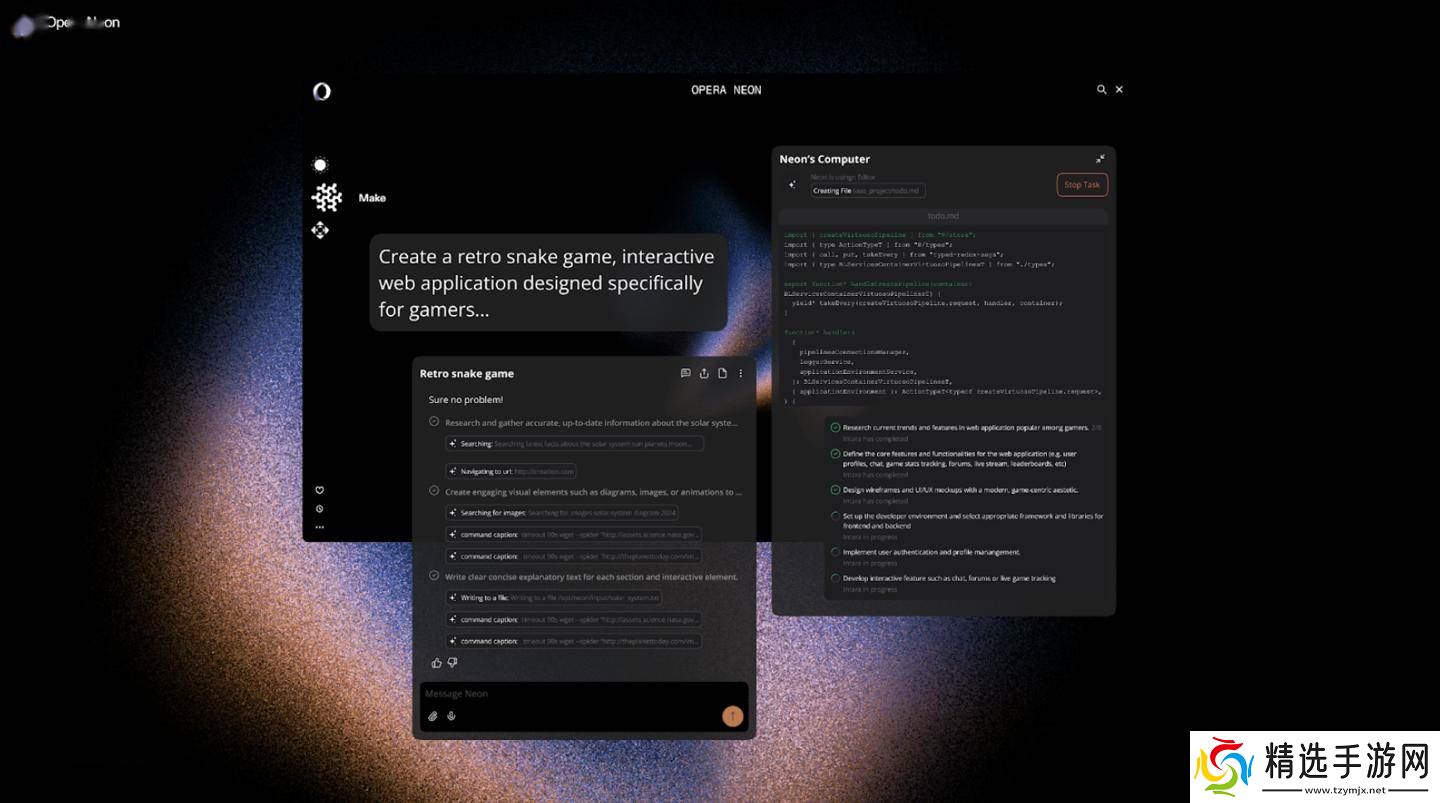Image resolution: width=1440 pixels, height=803 pixels.
Task: Open the search magnifier in Opera Neon
Action: point(1101,90)
